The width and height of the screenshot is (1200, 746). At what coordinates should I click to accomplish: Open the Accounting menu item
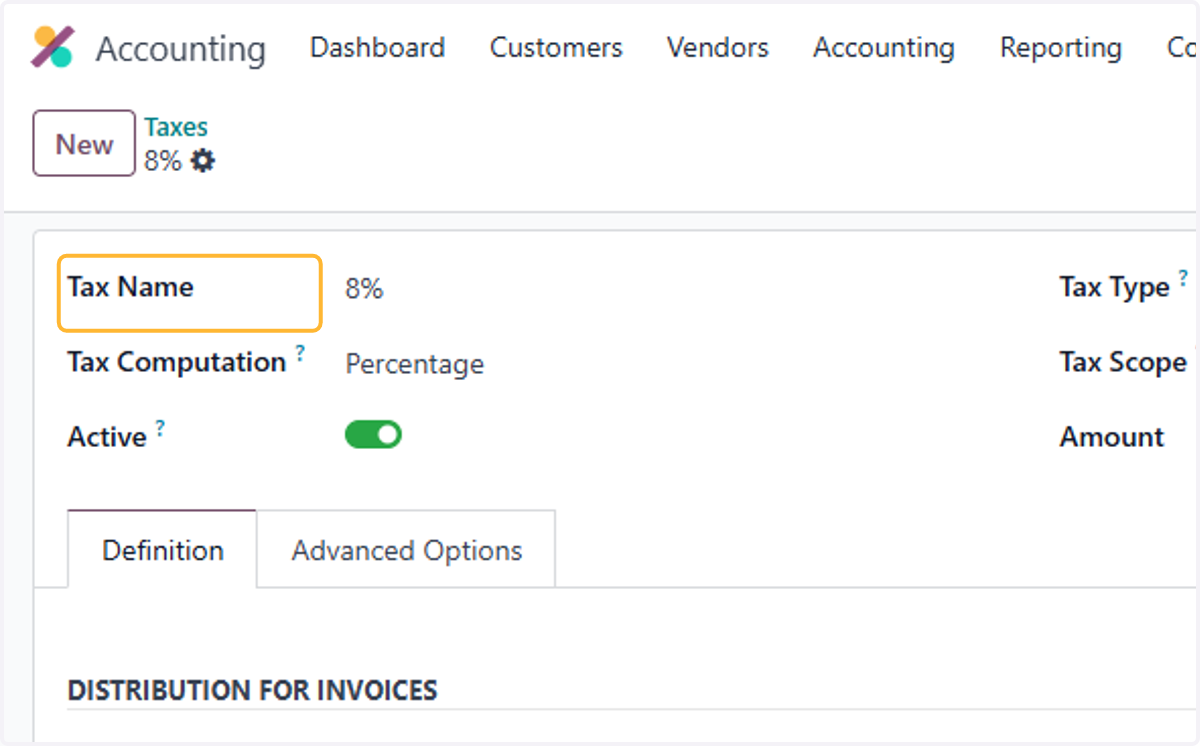[x=884, y=48]
